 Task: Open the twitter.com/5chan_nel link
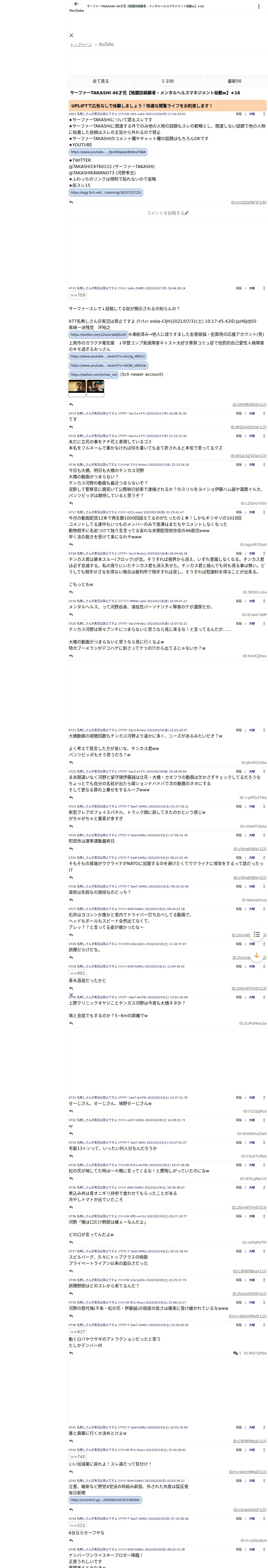93,375
